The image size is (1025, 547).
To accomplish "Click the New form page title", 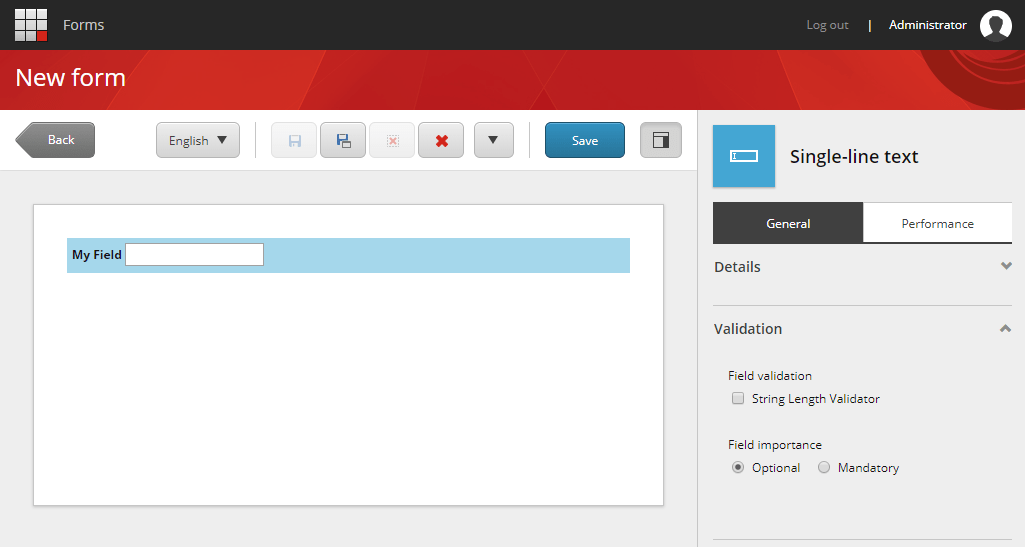I will pos(71,78).
